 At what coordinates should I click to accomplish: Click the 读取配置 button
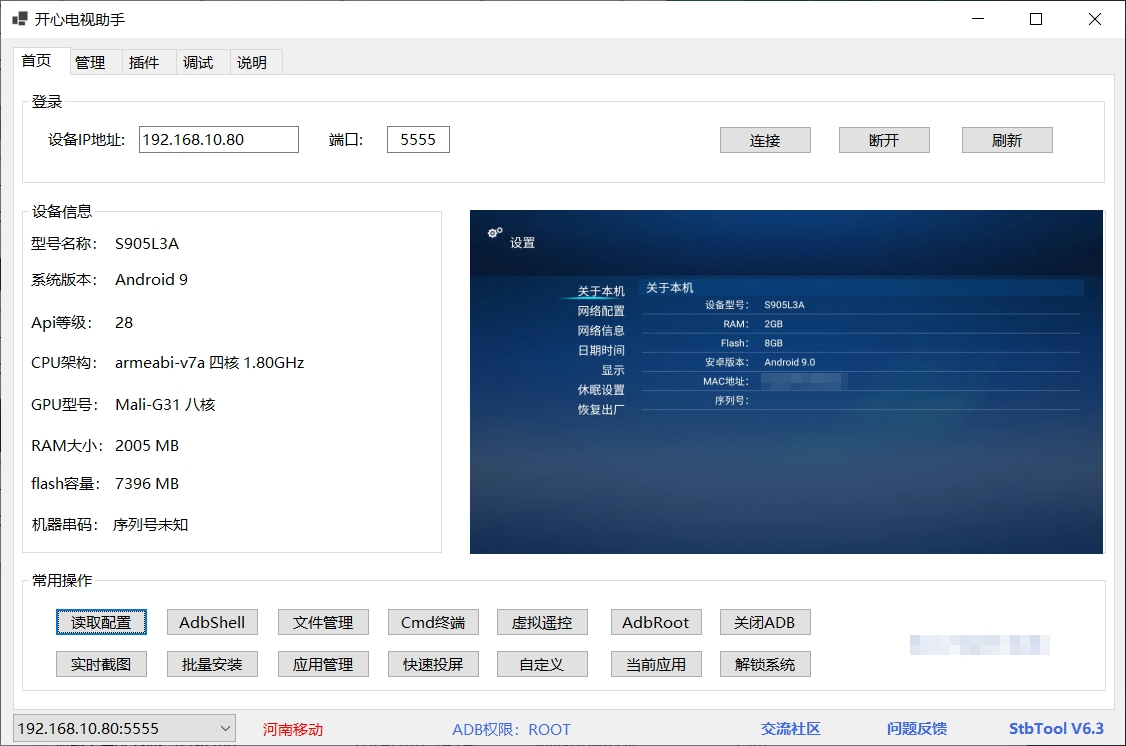click(x=101, y=622)
